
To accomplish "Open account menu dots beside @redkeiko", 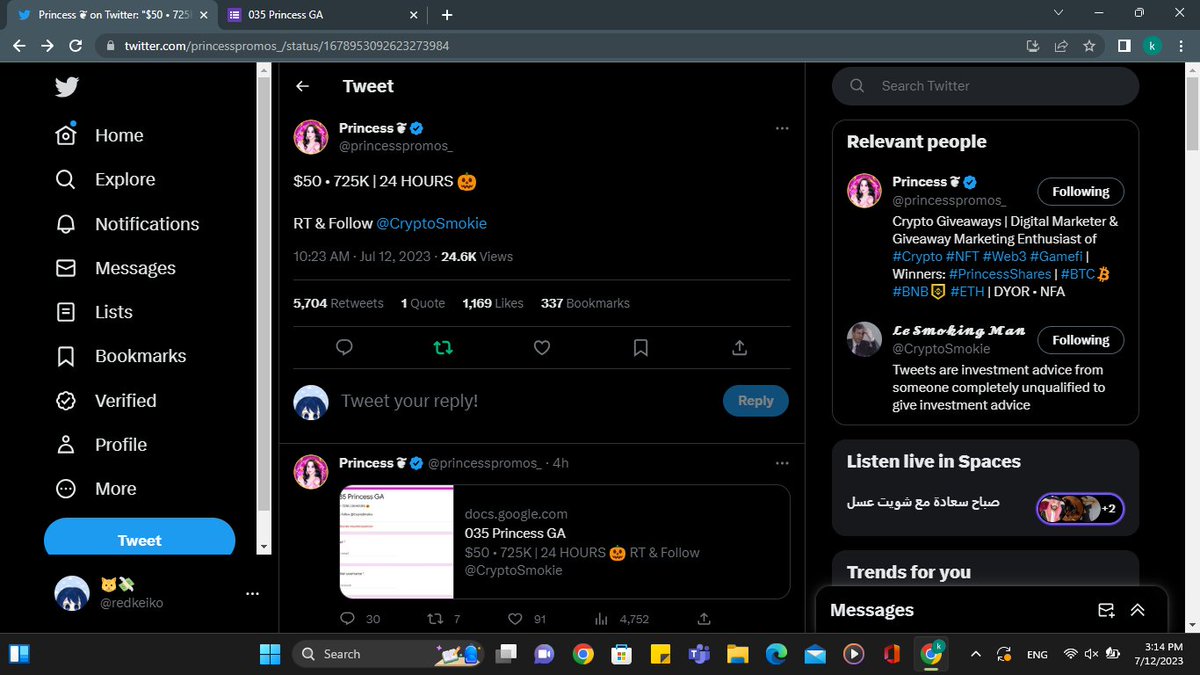I will pyautogui.click(x=252, y=593).
